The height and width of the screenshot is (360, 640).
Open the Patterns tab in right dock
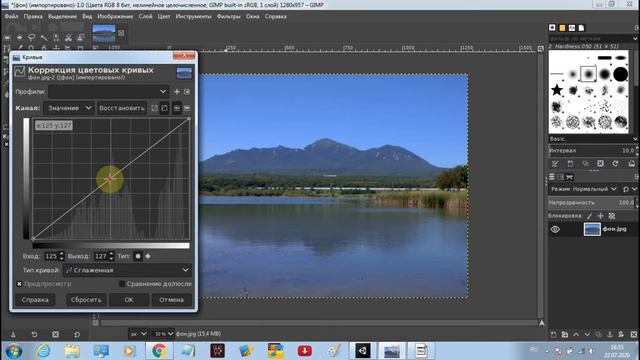[562, 27]
